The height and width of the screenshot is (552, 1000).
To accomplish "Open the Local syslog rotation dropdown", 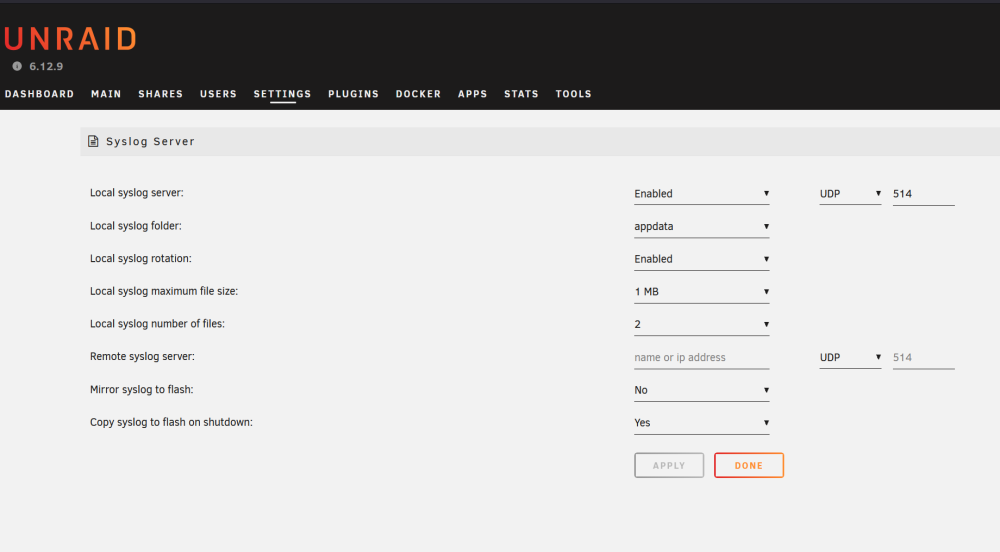I will (x=702, y=259).
